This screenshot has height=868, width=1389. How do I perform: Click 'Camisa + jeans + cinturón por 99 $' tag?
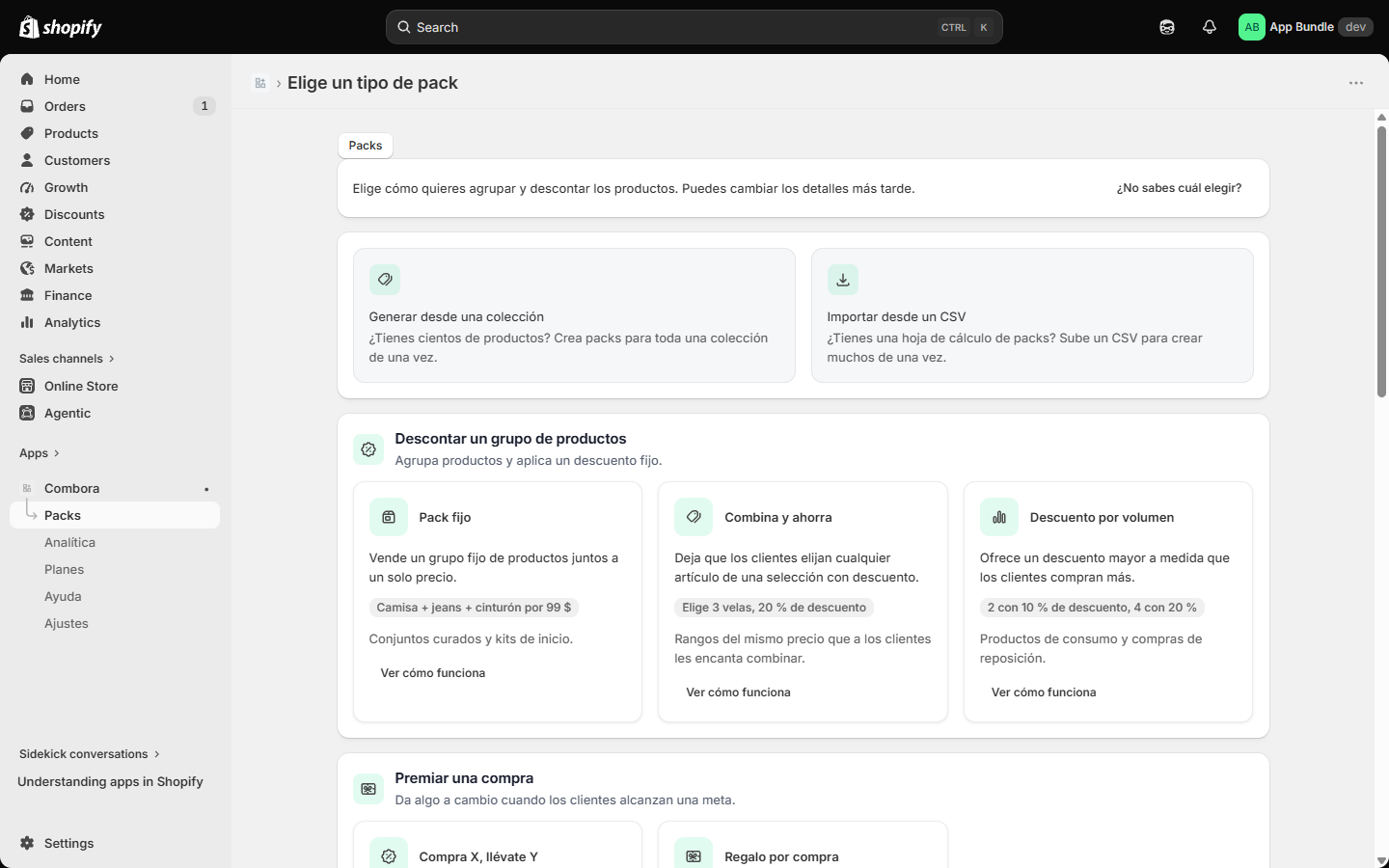474,608
